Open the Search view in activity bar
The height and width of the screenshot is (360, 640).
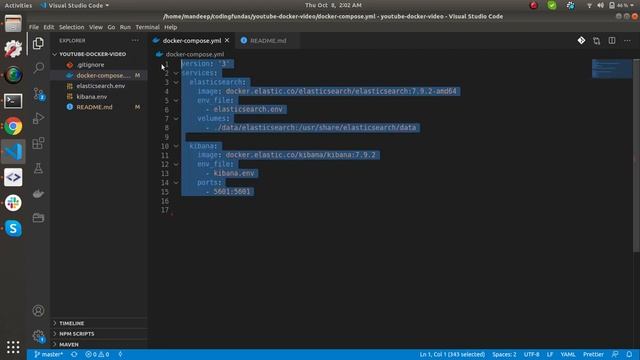point(38,68)
